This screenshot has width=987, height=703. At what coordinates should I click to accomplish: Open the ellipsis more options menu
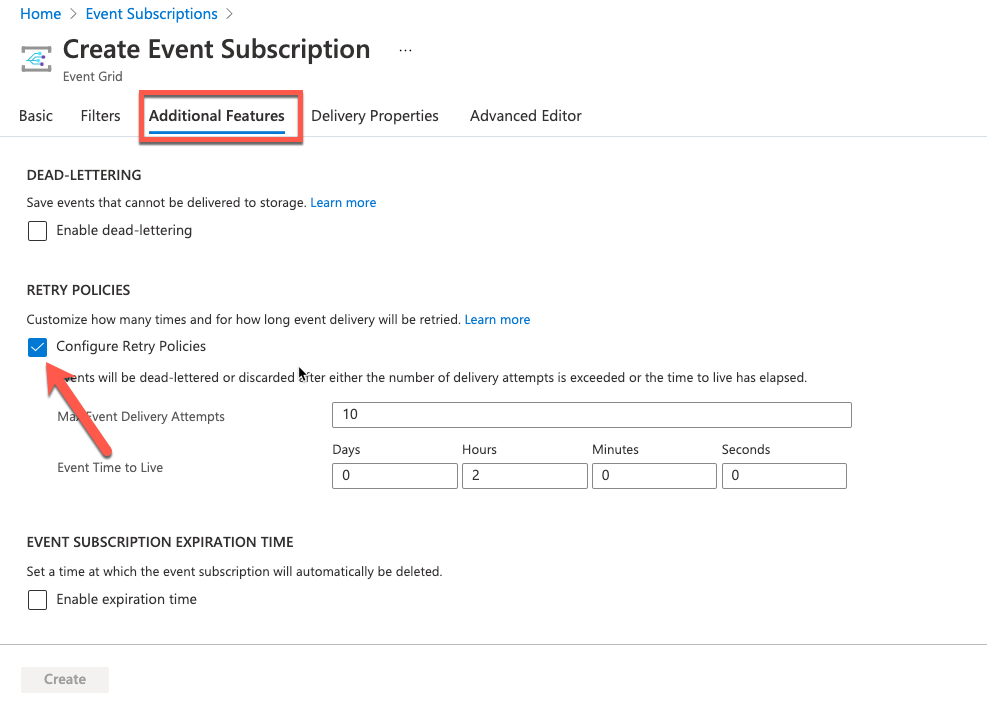click(x=405, y=50)
